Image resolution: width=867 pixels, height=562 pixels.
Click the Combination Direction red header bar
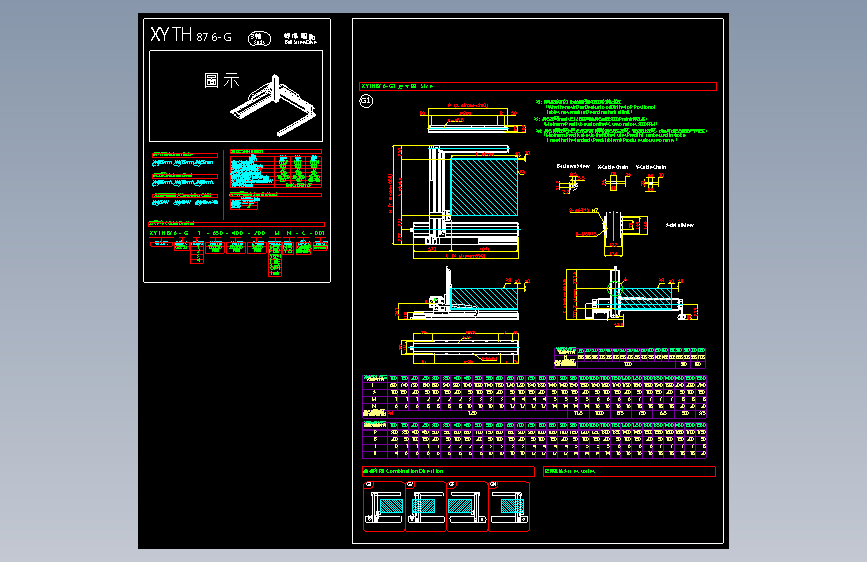pos(448,471)
